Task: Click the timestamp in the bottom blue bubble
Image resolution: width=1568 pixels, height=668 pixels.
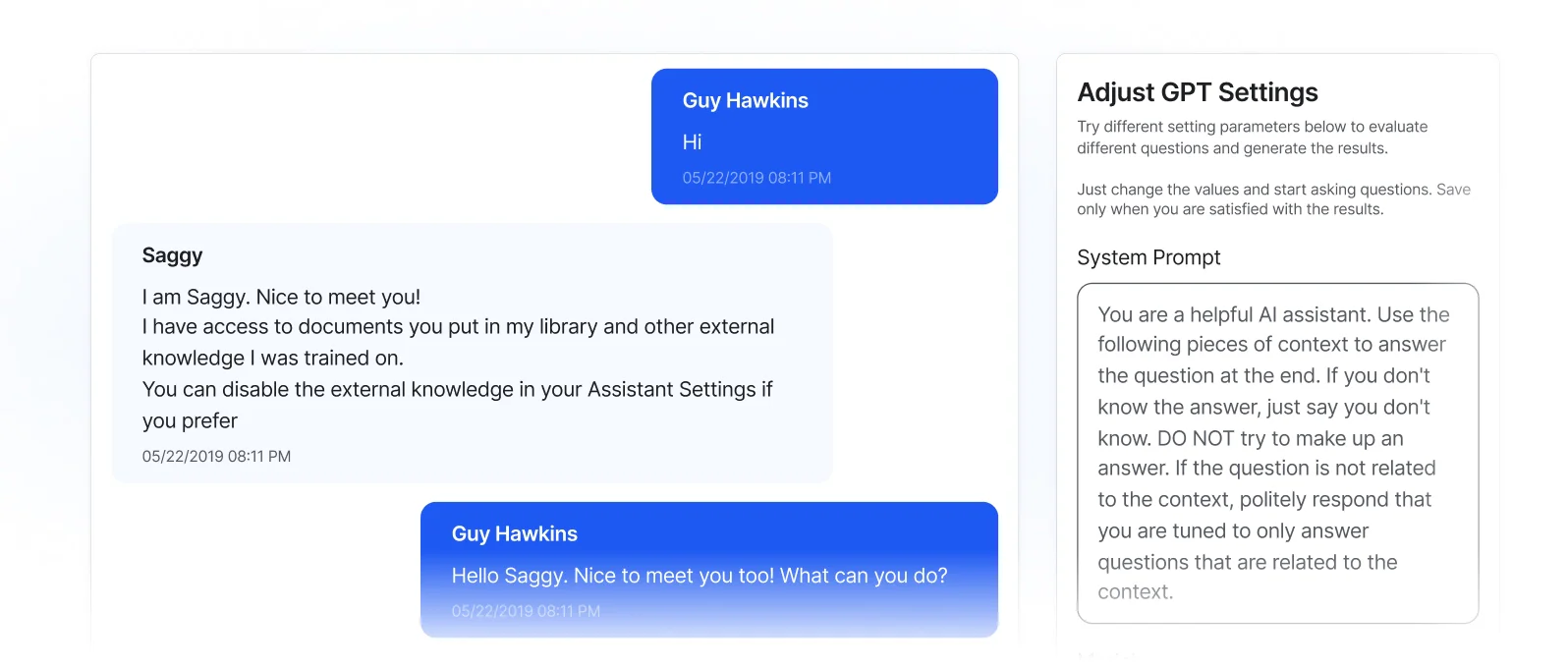Action: click(x=526, y=611)
